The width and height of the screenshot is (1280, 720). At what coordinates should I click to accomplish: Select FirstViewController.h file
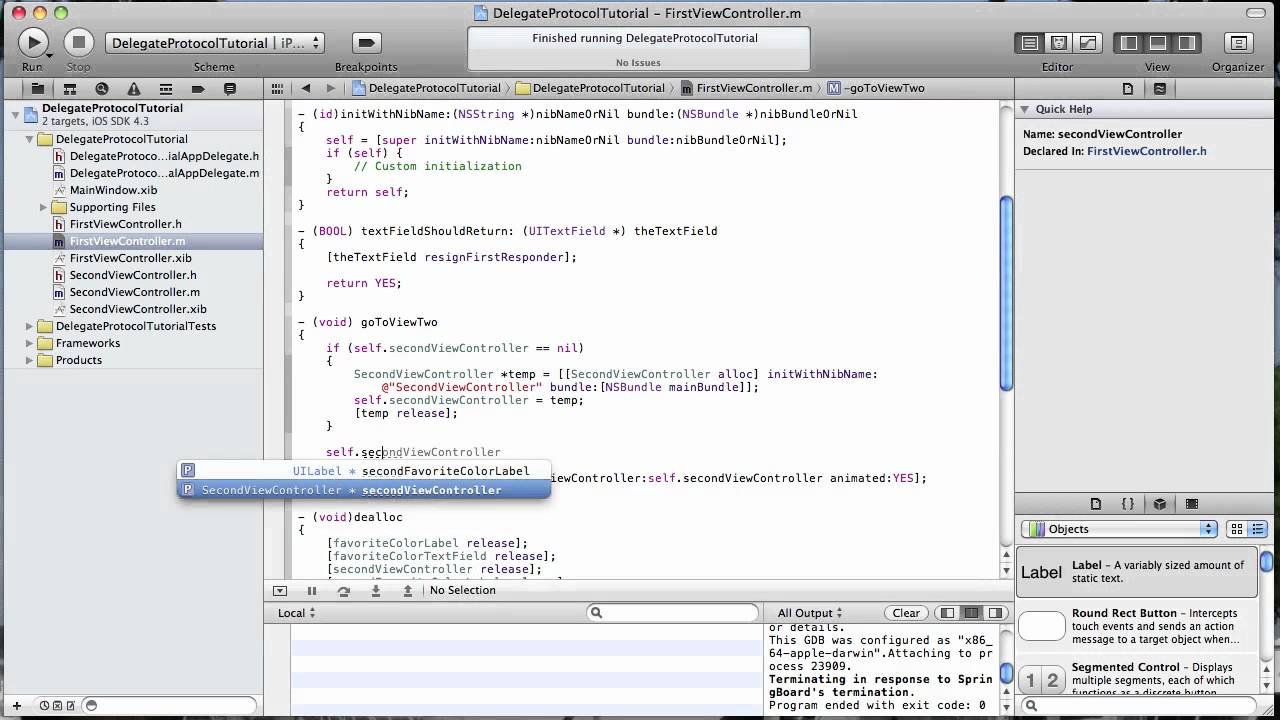(125, 224)
